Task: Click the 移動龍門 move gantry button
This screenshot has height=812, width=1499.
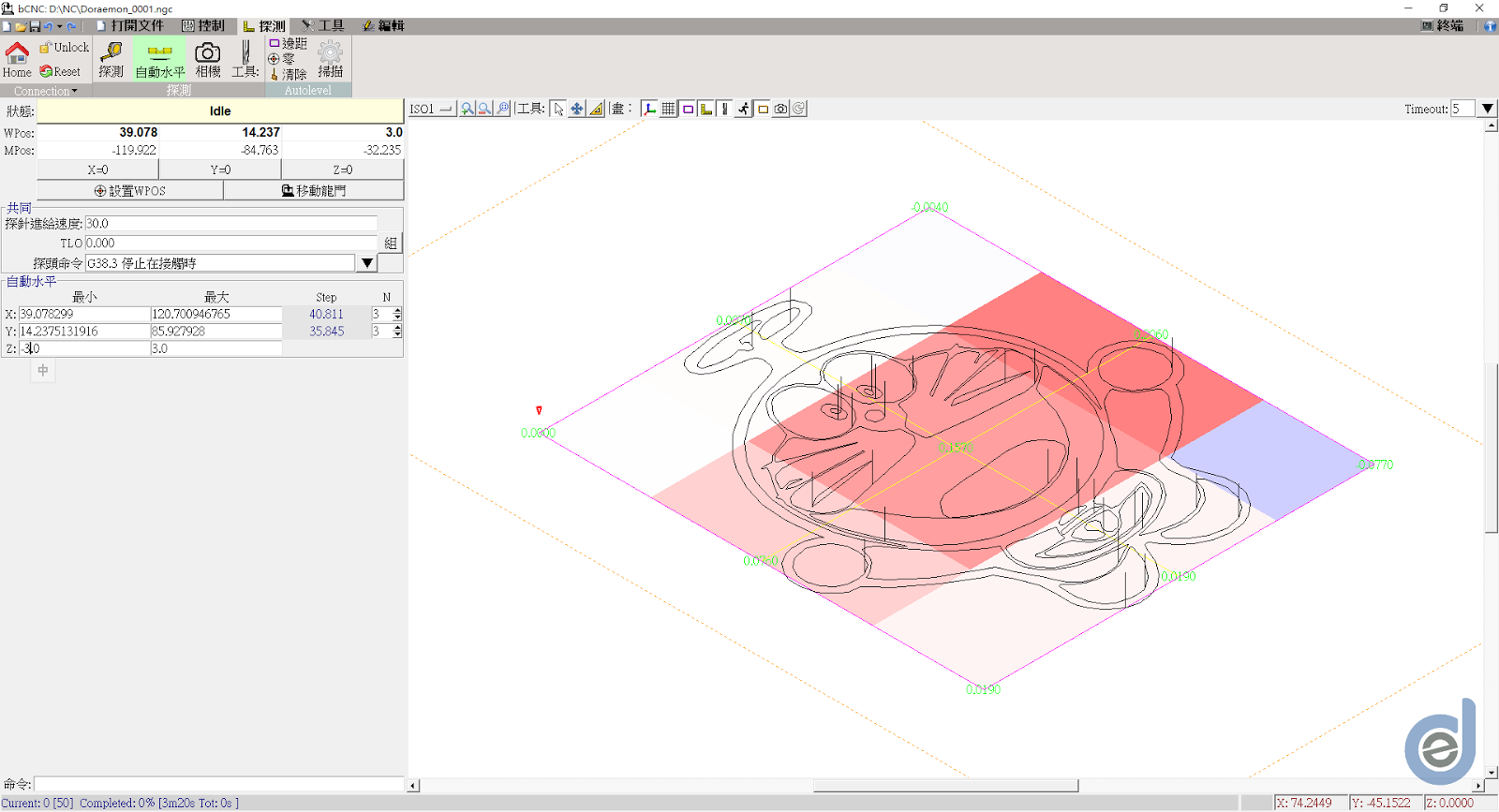Action: point(314,190)
